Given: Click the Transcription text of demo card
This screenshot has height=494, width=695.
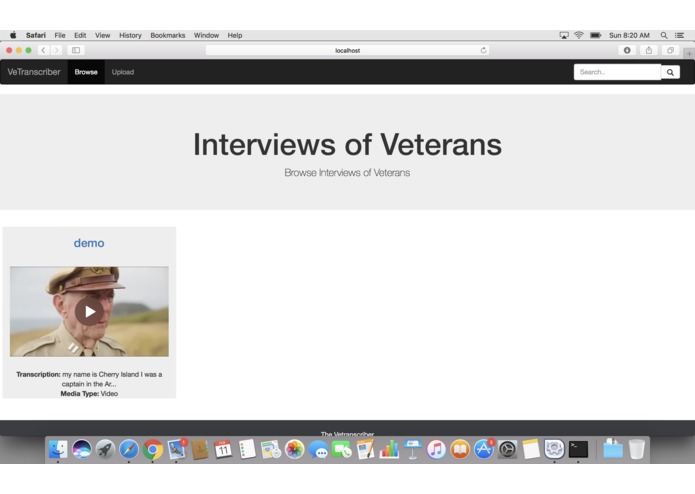Looking at the screenshot, I should (89, 379).
